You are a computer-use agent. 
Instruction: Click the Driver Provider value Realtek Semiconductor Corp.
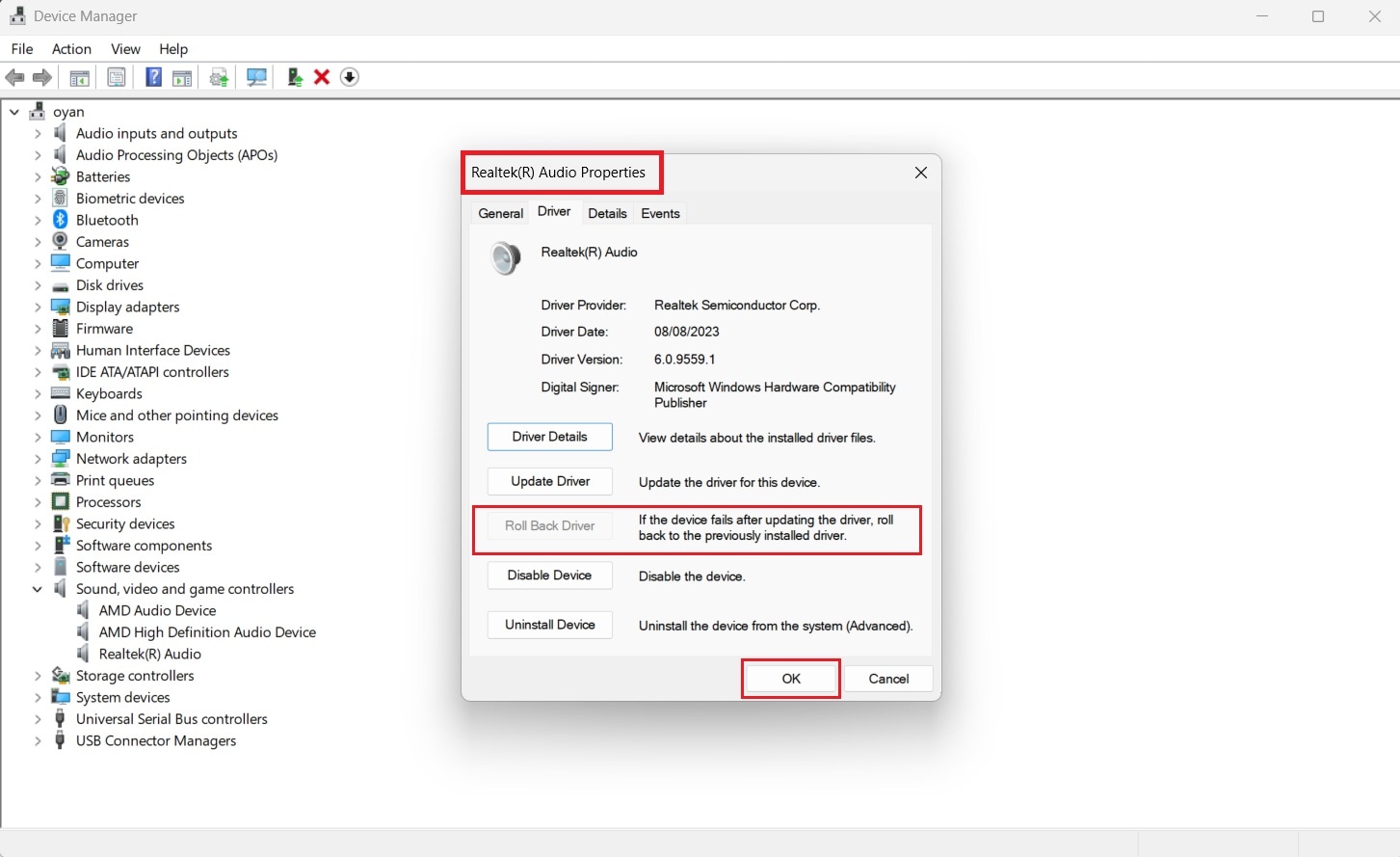click(737, 305)
